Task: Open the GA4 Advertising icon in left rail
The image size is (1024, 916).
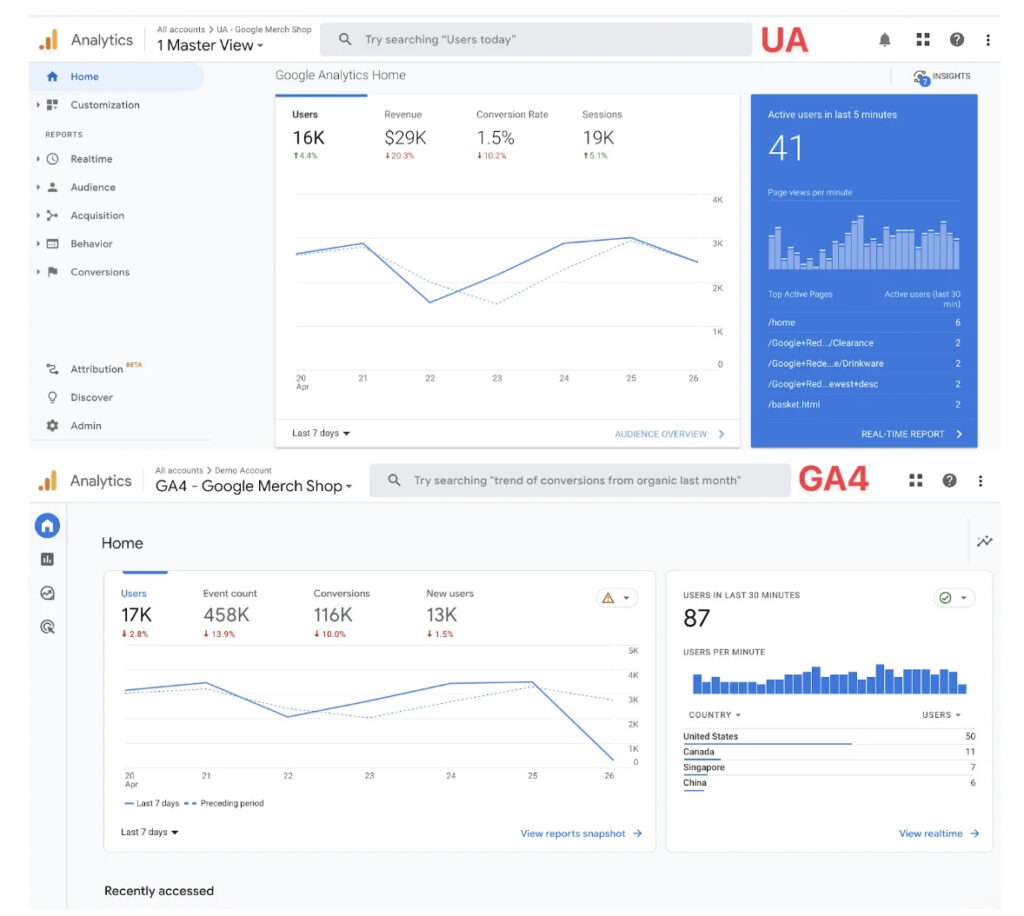Action: click(x=47, y=627)
